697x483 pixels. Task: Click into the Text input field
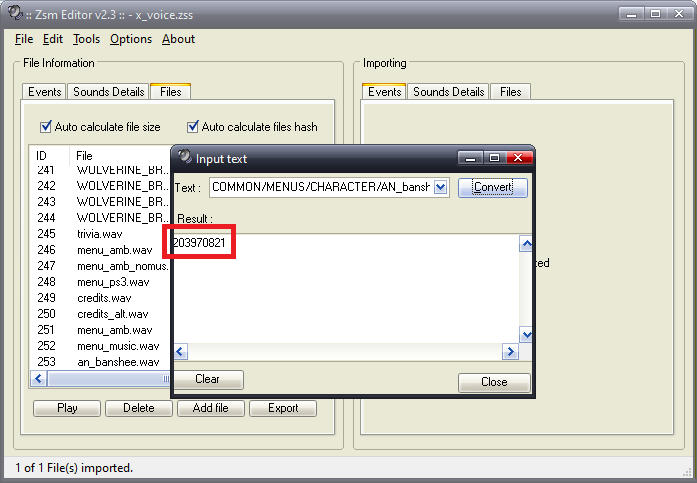tap(320, 188)
